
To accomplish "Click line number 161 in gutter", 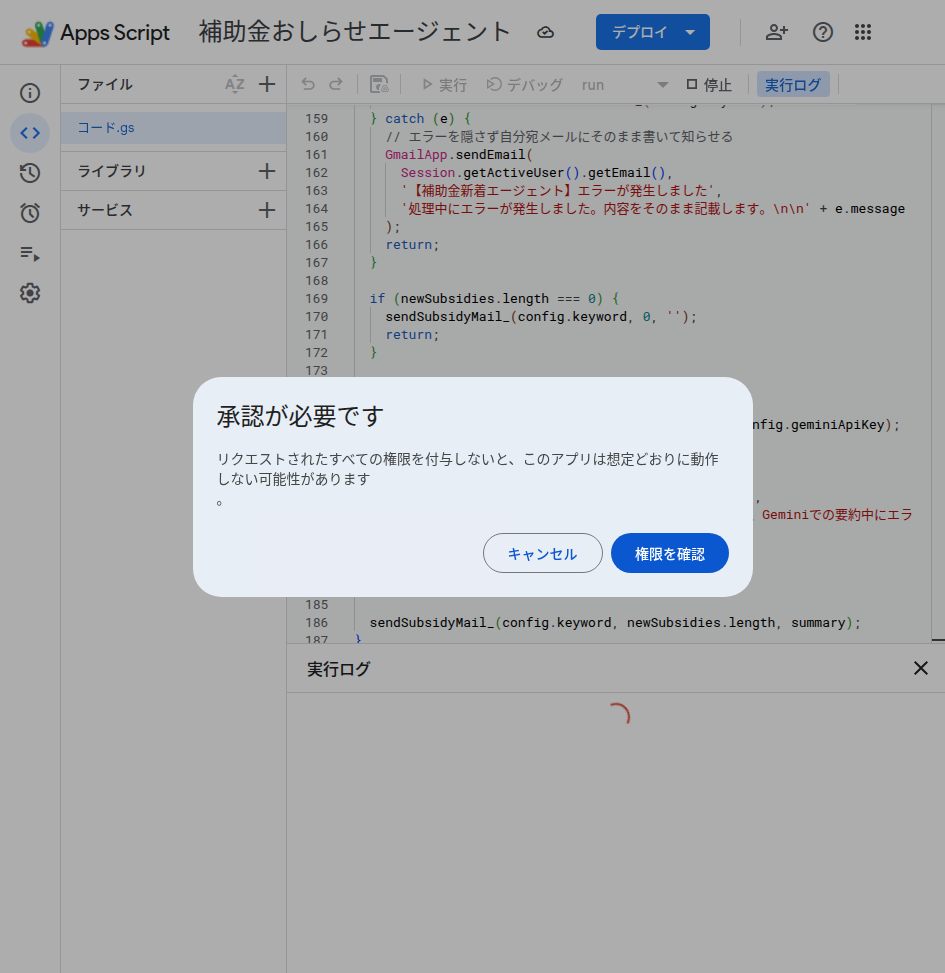I will click(316, 155).
